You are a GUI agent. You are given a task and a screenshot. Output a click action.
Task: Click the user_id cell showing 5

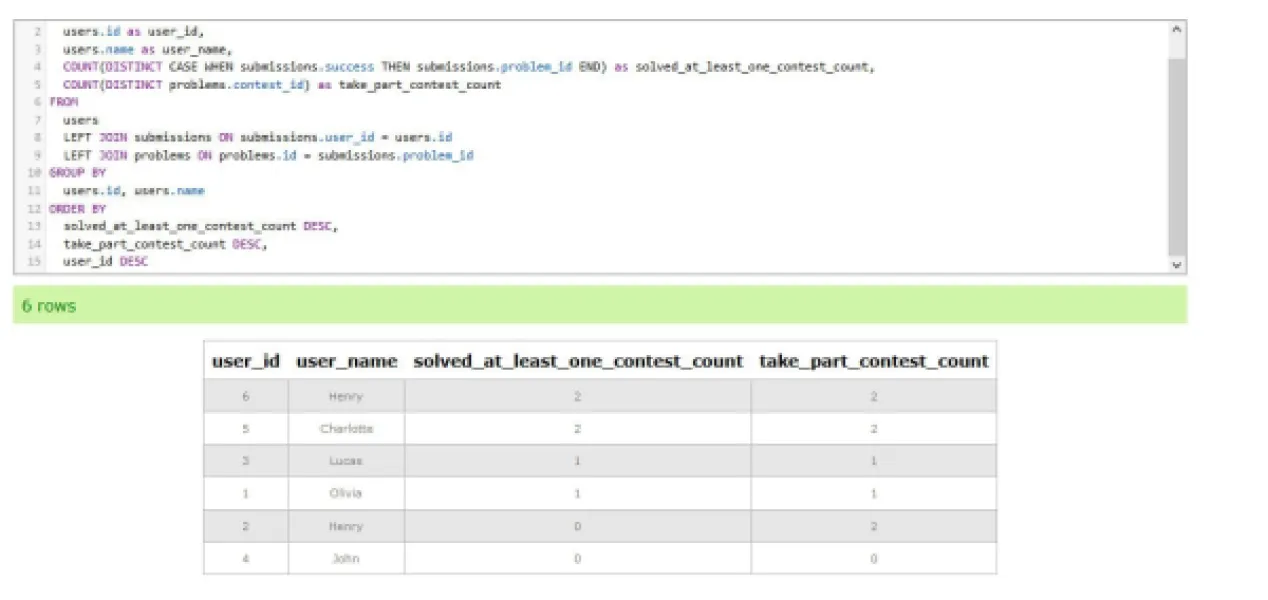pyautogui.click(x=246, y=429)
